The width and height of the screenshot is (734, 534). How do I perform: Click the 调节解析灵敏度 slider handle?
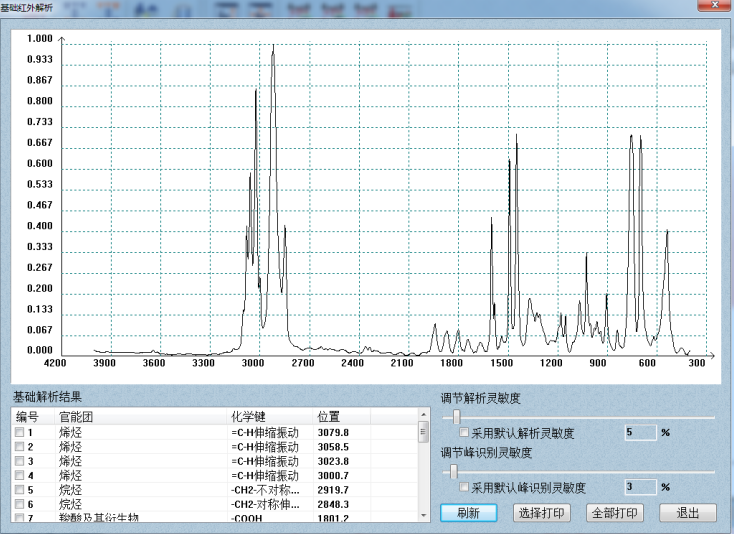tap(457, 416)
